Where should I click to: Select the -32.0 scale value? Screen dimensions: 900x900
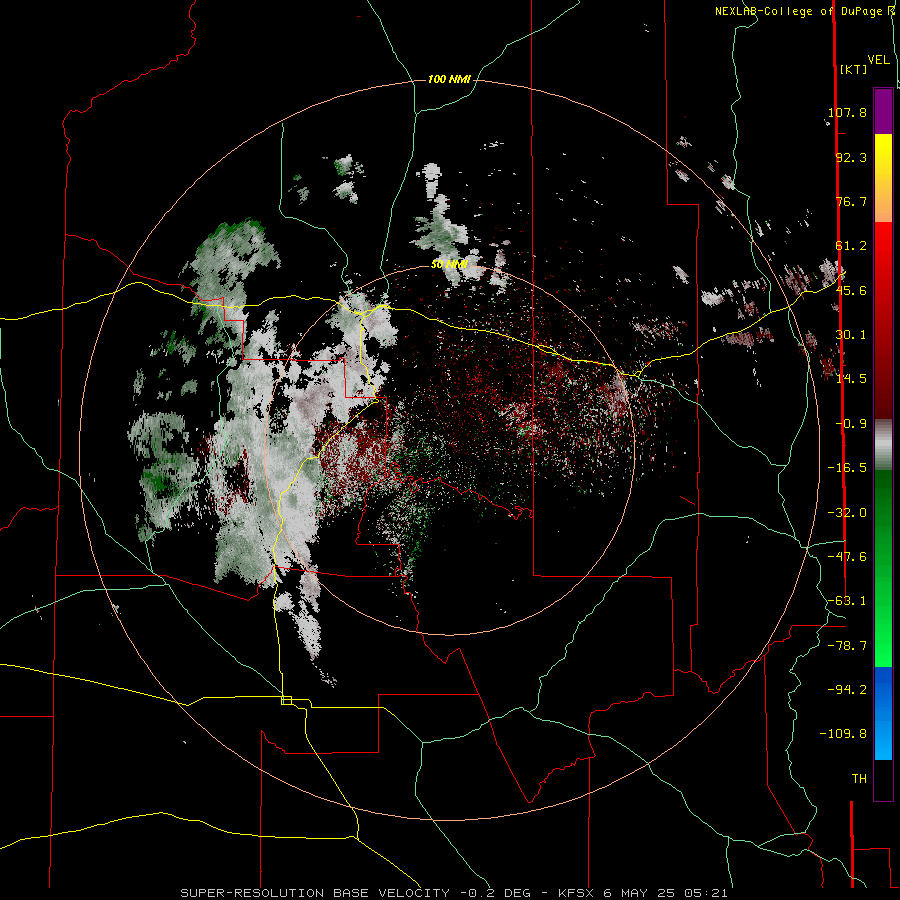tap(847, 513)
